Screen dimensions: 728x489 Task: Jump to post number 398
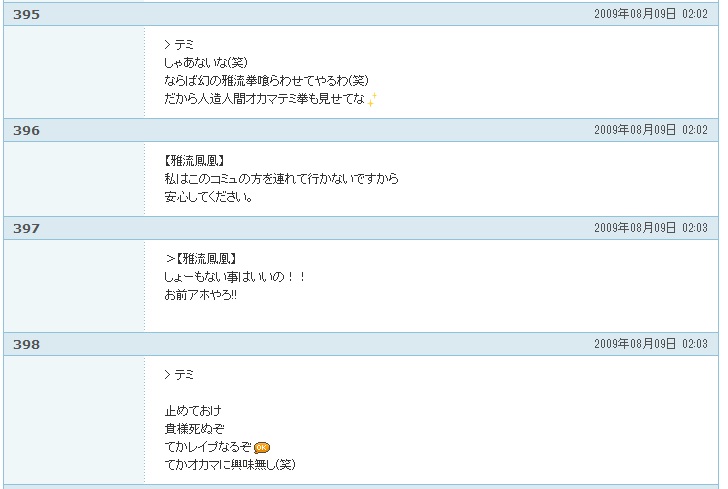(x=26, y=345)
